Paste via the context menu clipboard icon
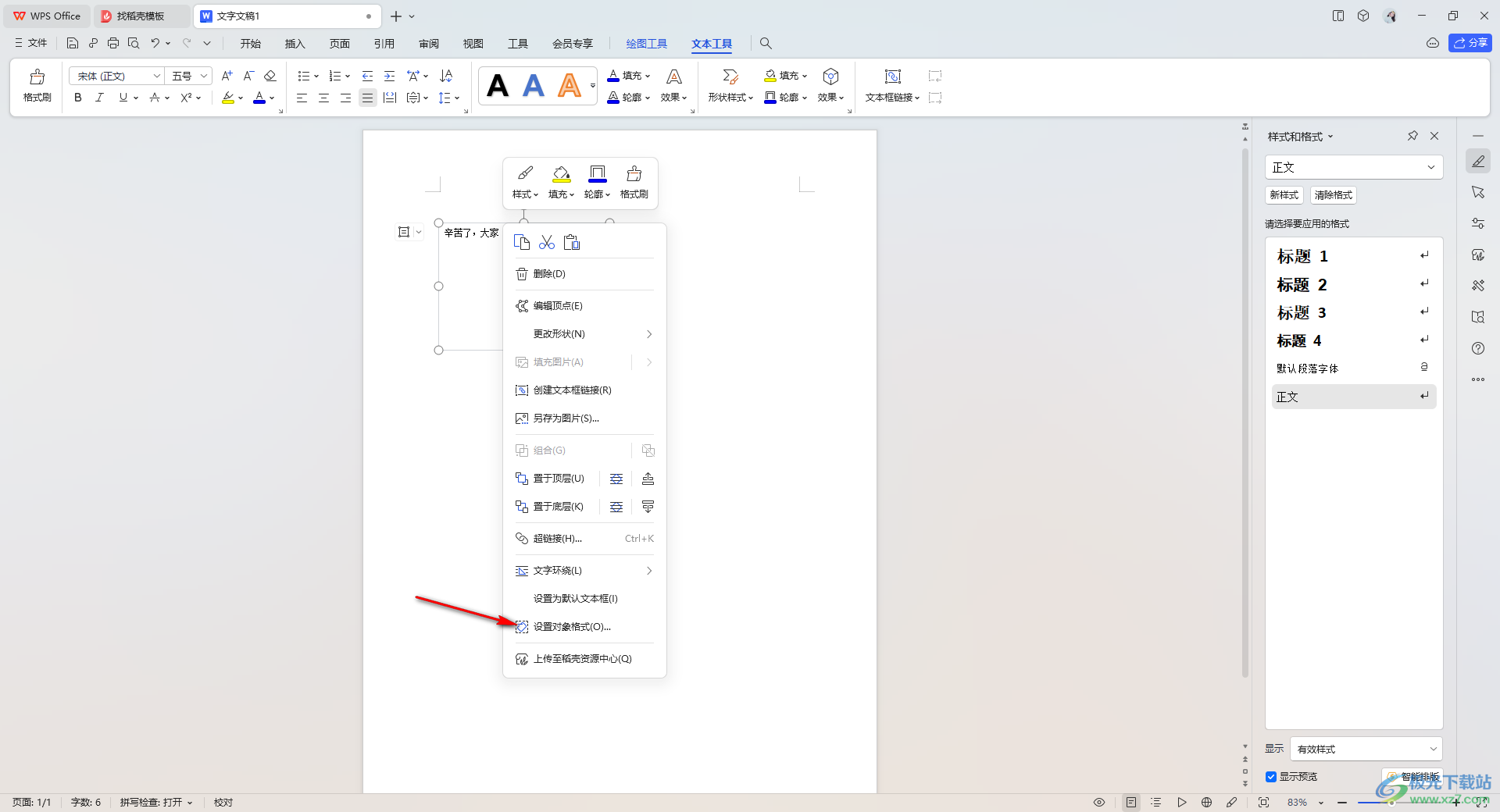This screenshot has height=812, width=1500. [572, 242]
